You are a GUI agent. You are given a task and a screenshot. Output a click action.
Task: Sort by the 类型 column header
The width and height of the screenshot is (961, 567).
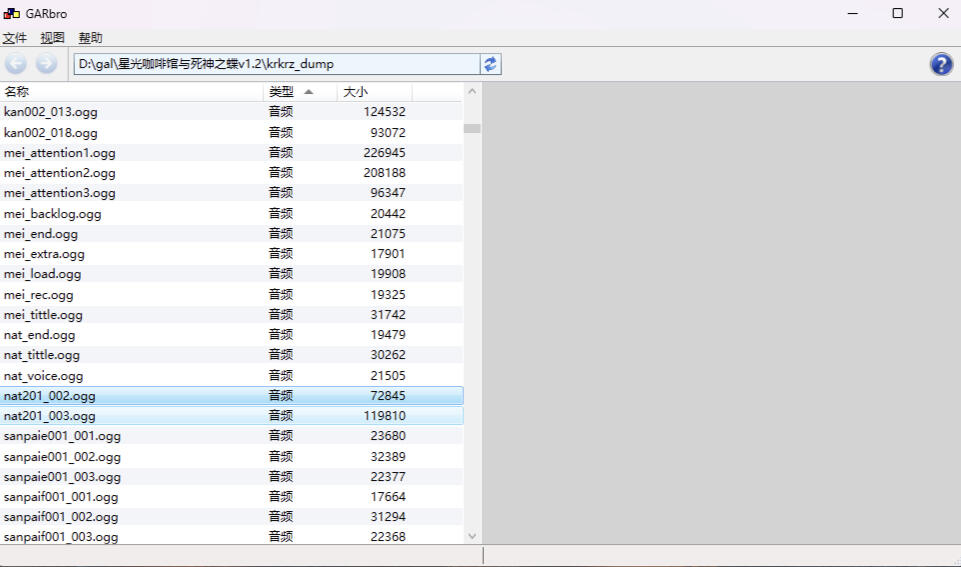tap(300, 92)
